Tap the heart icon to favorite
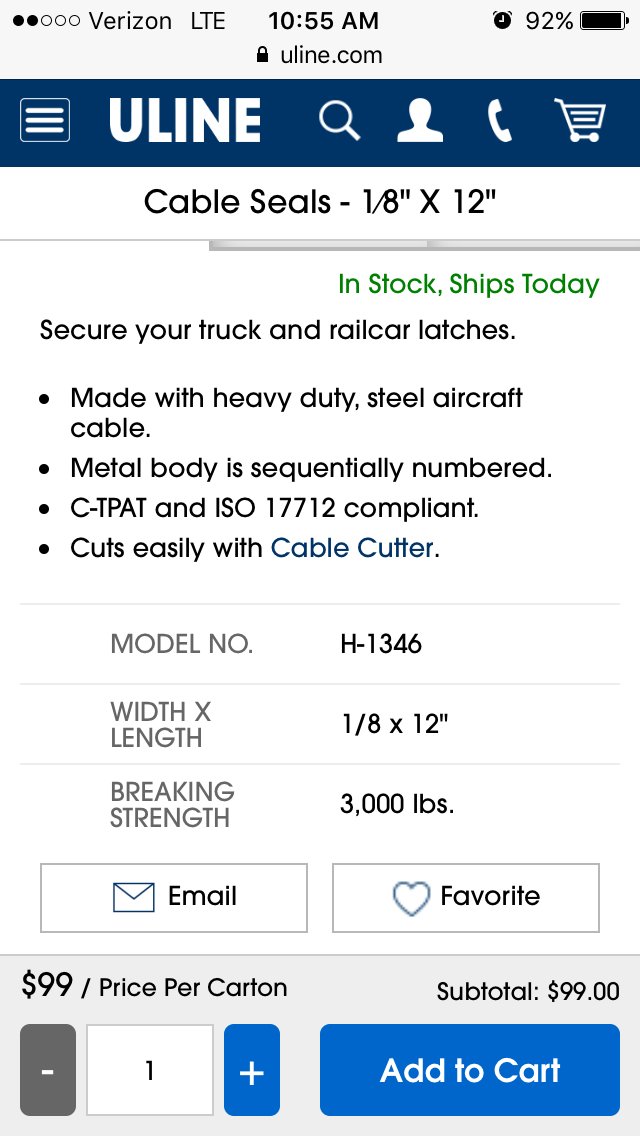The image size is (640, 1136). click(411, 898)
